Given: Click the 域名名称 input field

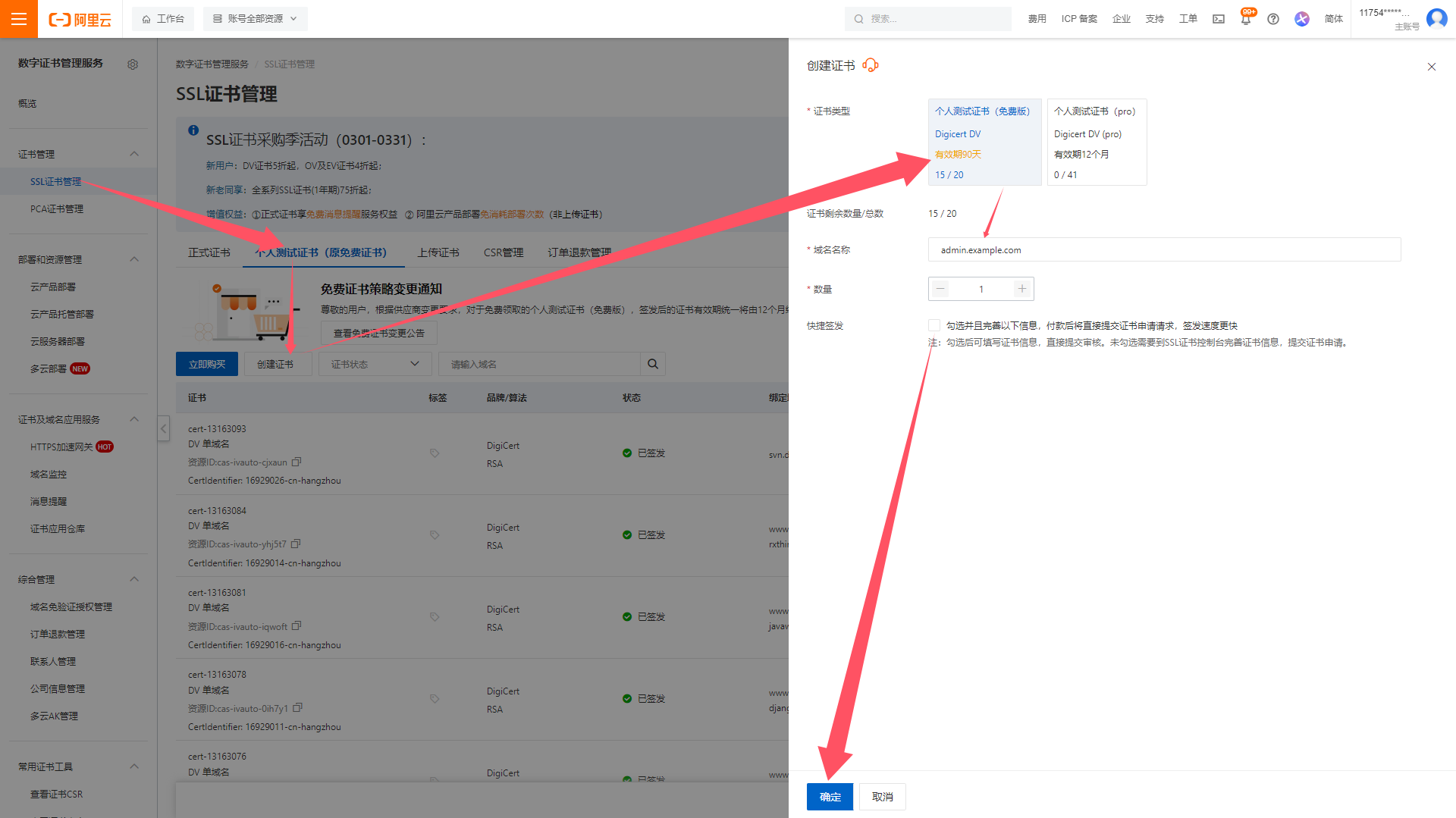Looking at the screenshot, I should [1164, 250].
